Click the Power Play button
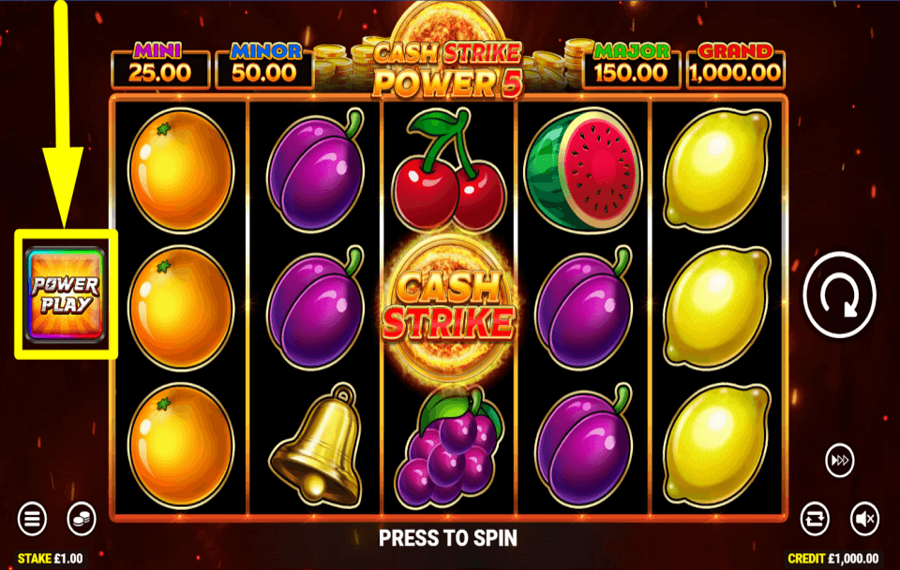 tap(65, 294)
